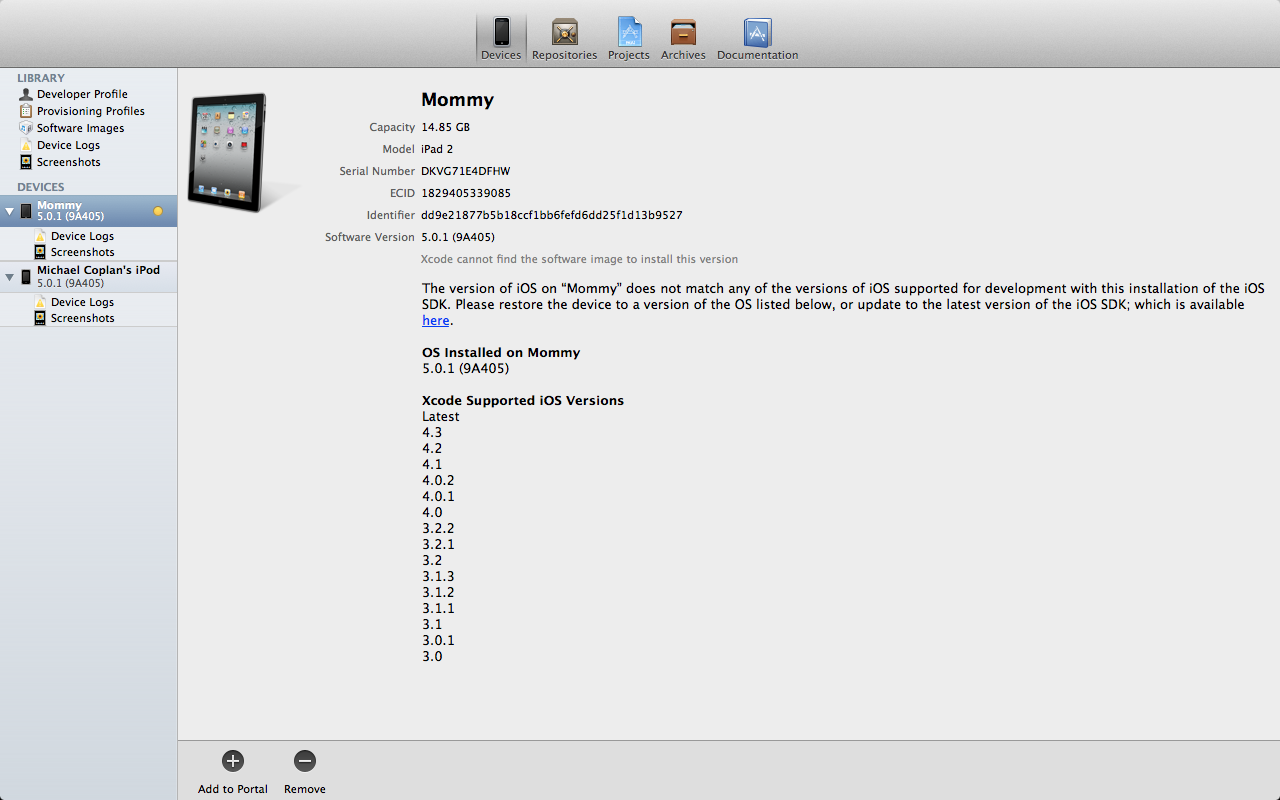Click 'OS Installed on Mommy' heading
1280x800 pixels.
[x=501, y=353]
